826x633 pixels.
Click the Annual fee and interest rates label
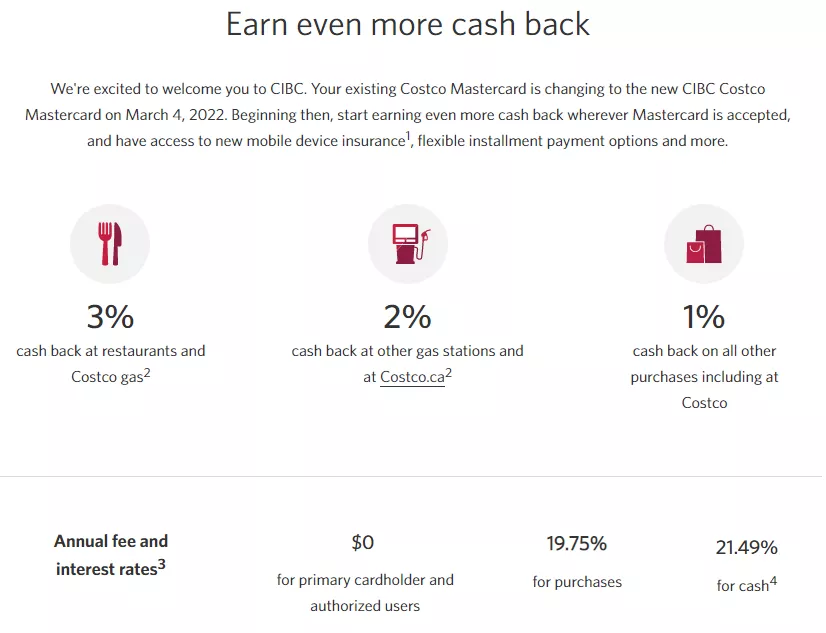(111, 555)
